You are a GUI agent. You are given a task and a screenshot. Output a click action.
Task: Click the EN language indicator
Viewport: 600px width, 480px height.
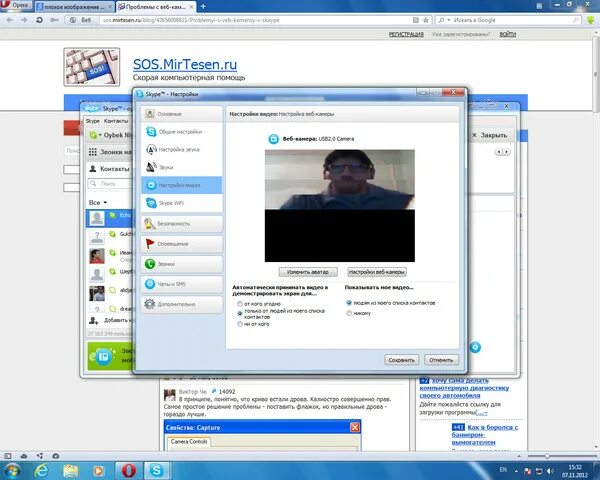(503, 470)
